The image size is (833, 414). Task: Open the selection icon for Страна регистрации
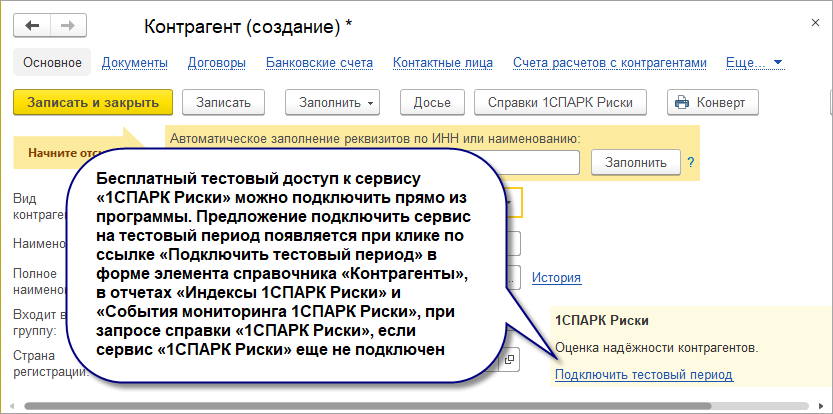pyautogui.click(x=509, y=360)
